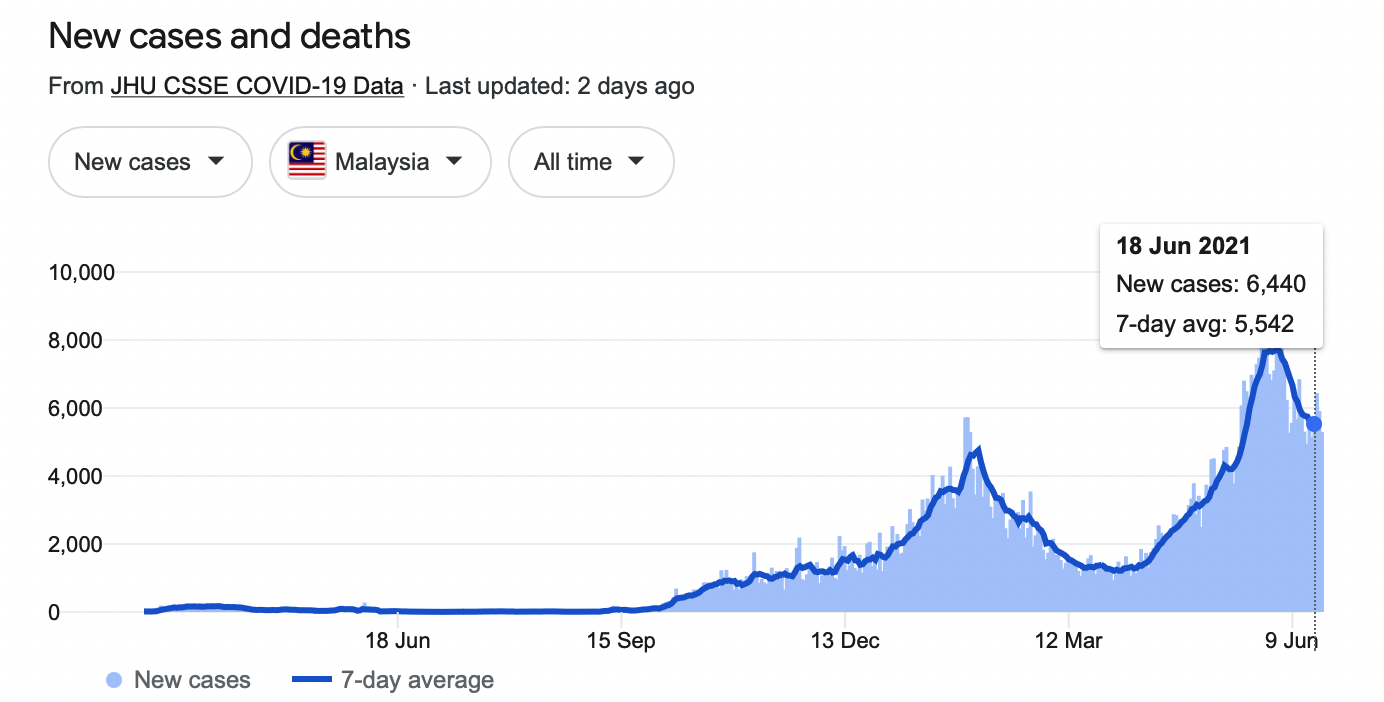Click the 7-day average legend label
The image size is (1384, 702).
pos(417,681)
